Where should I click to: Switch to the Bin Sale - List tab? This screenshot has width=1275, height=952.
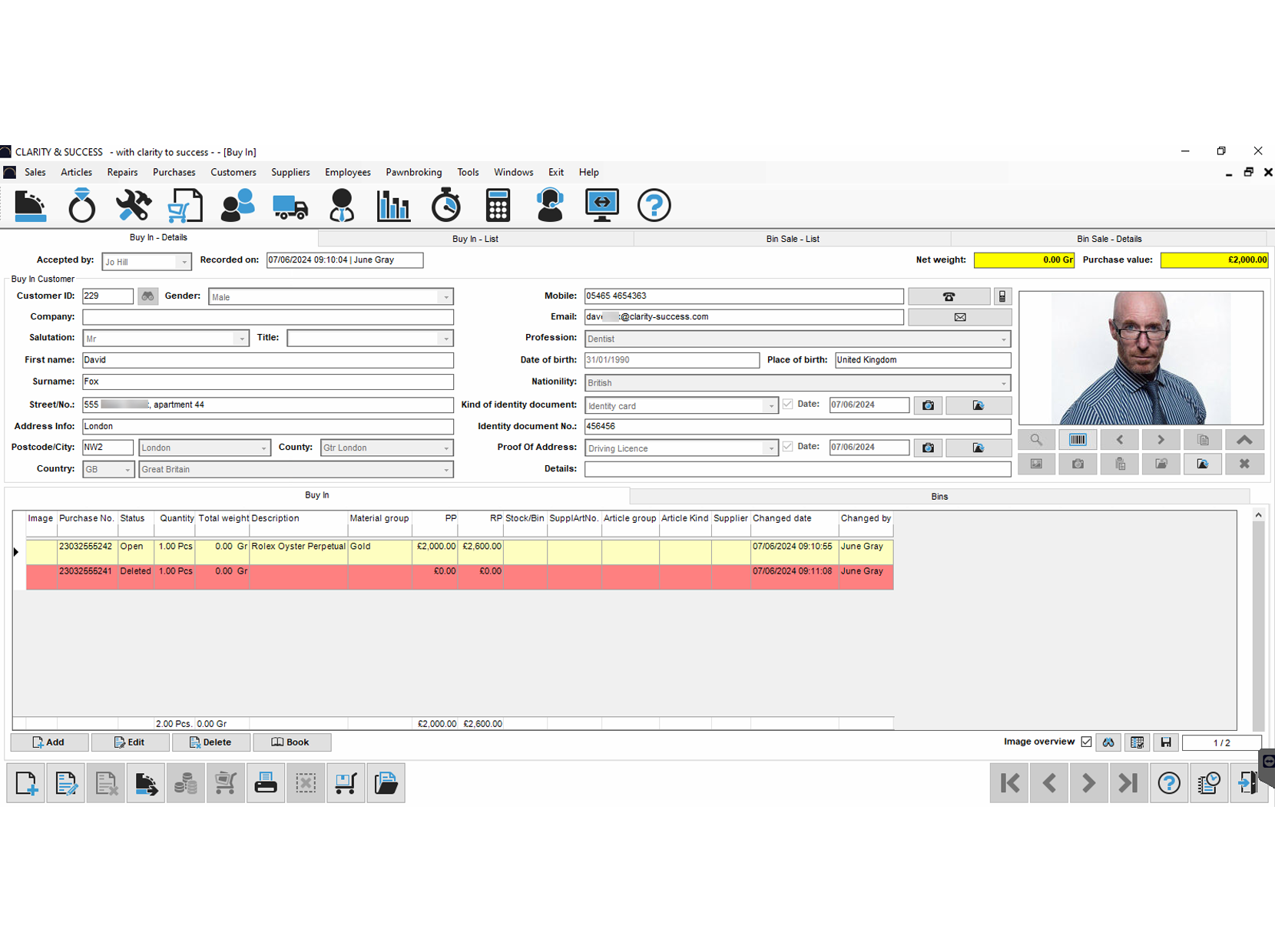click(x=792, y=239)
